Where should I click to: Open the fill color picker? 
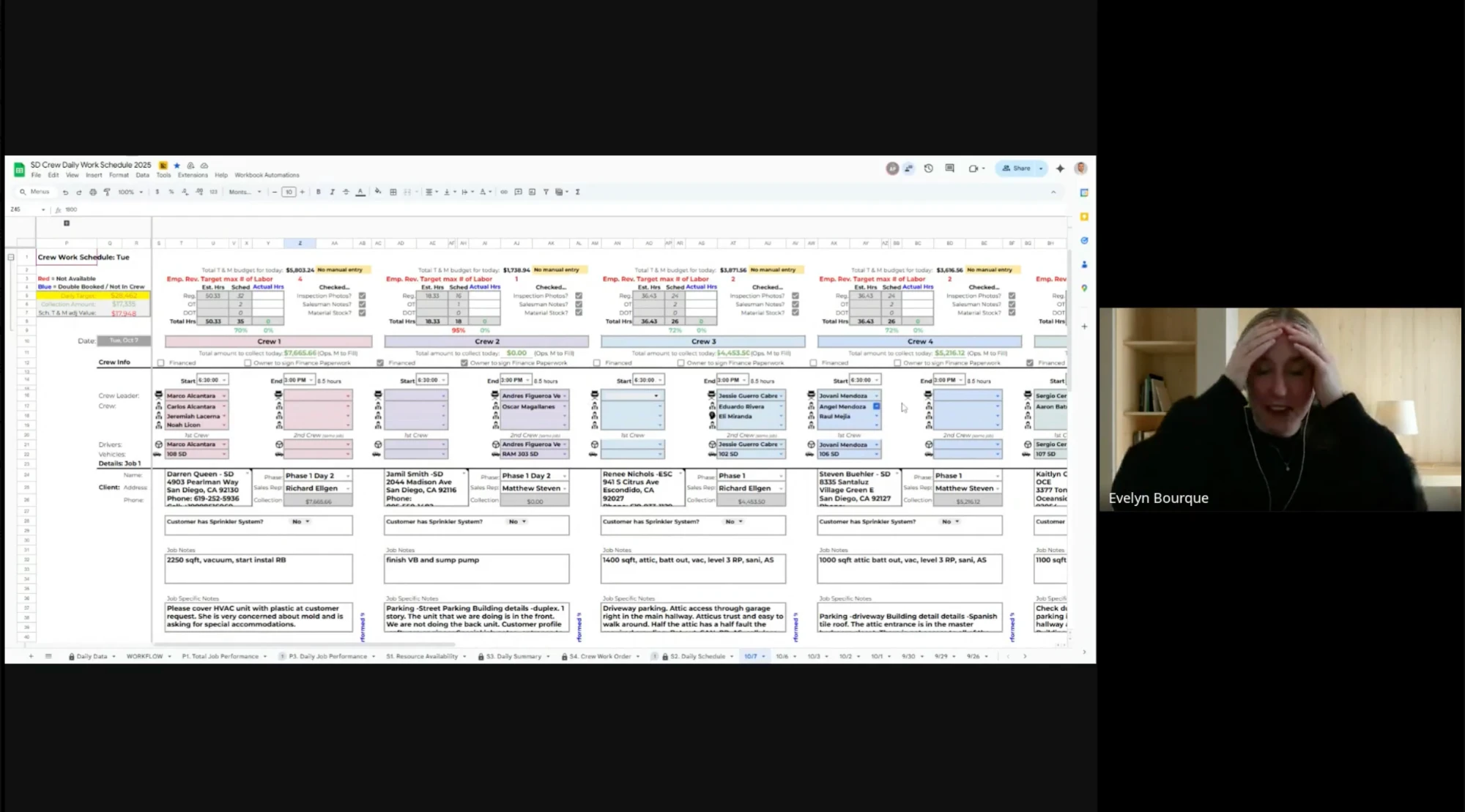pyautogui.click(x=378, y=192)
